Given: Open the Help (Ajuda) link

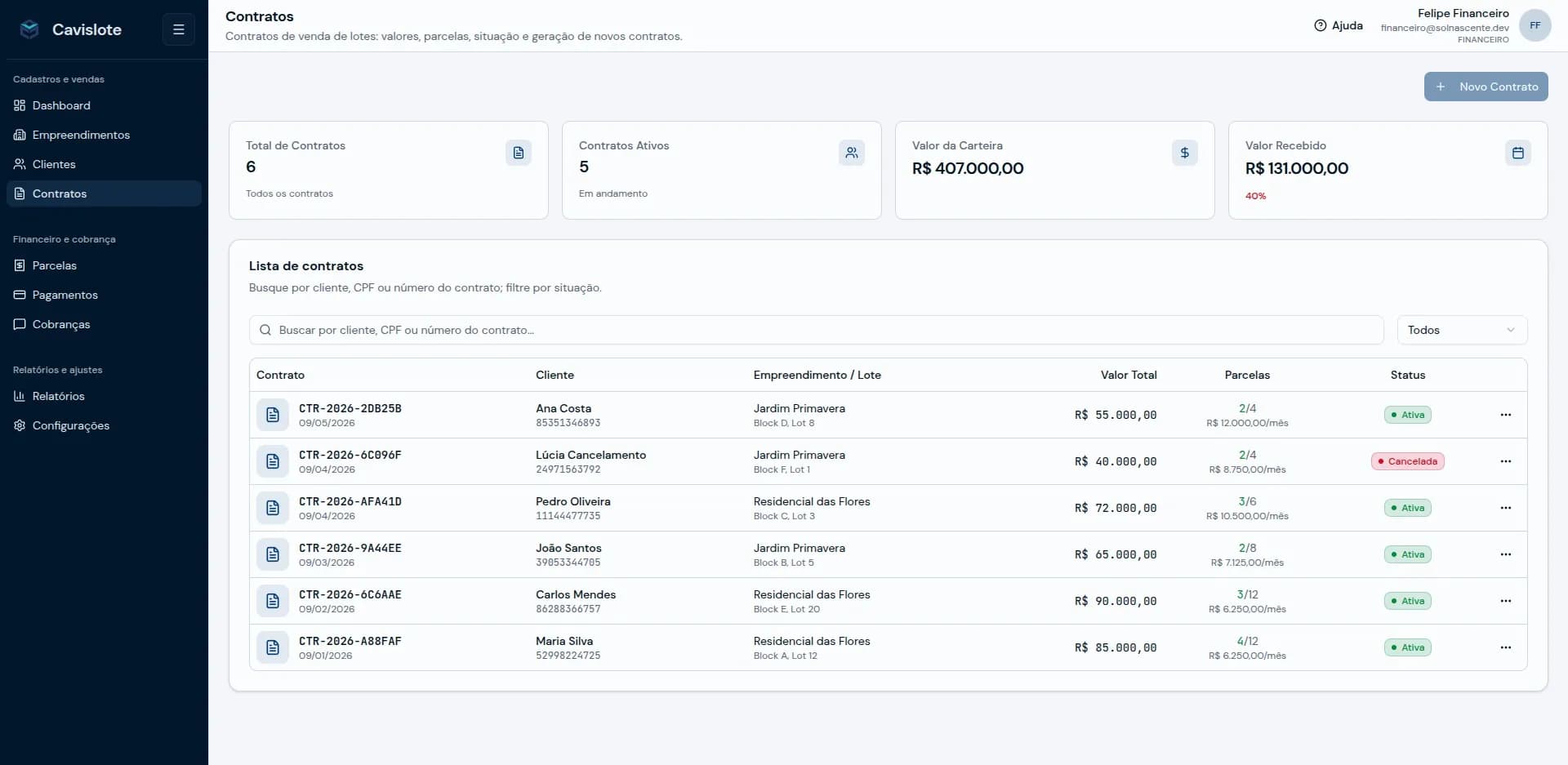Looking at the screenshot, I should coord(1339,25).
